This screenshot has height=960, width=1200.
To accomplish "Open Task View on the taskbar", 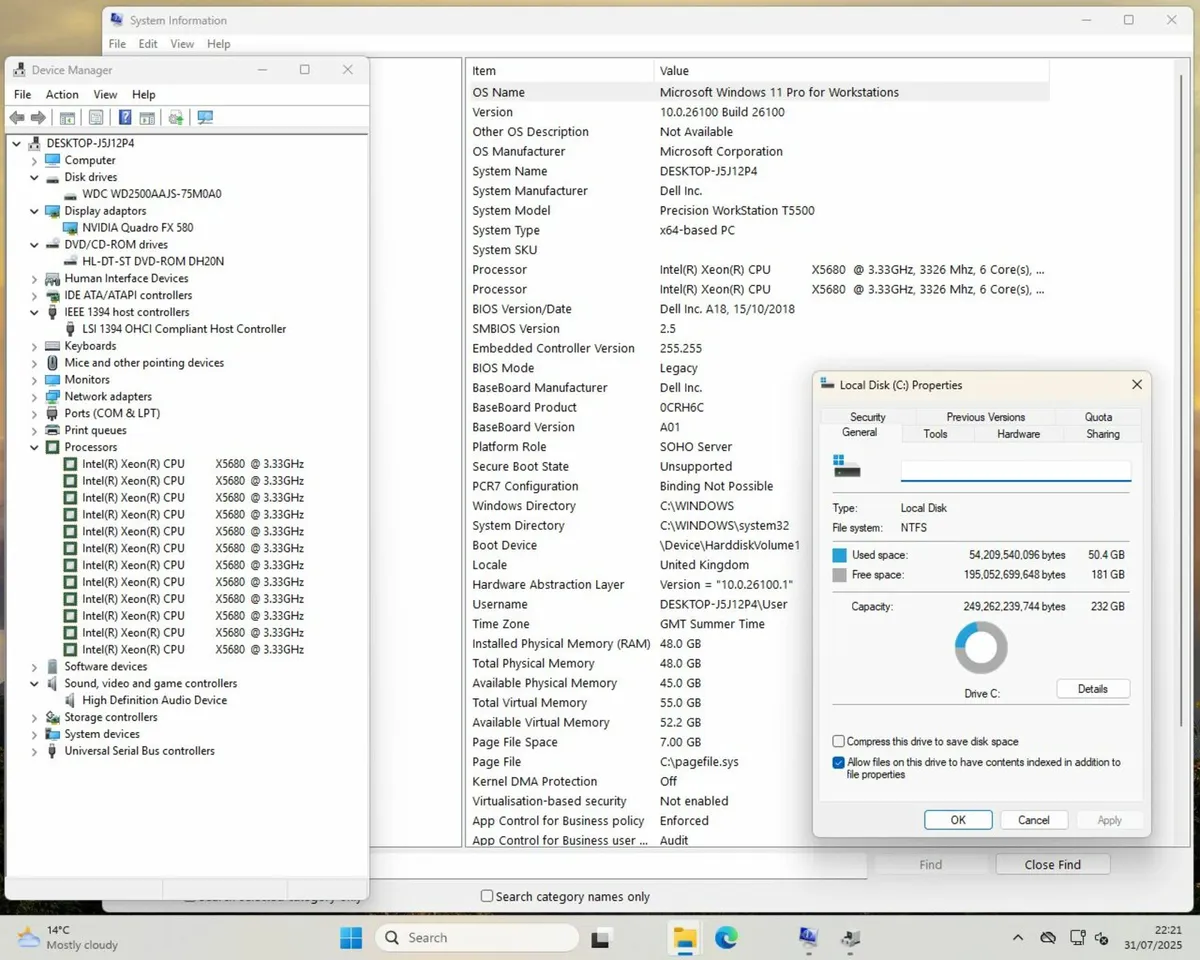I will coord(601,938).
